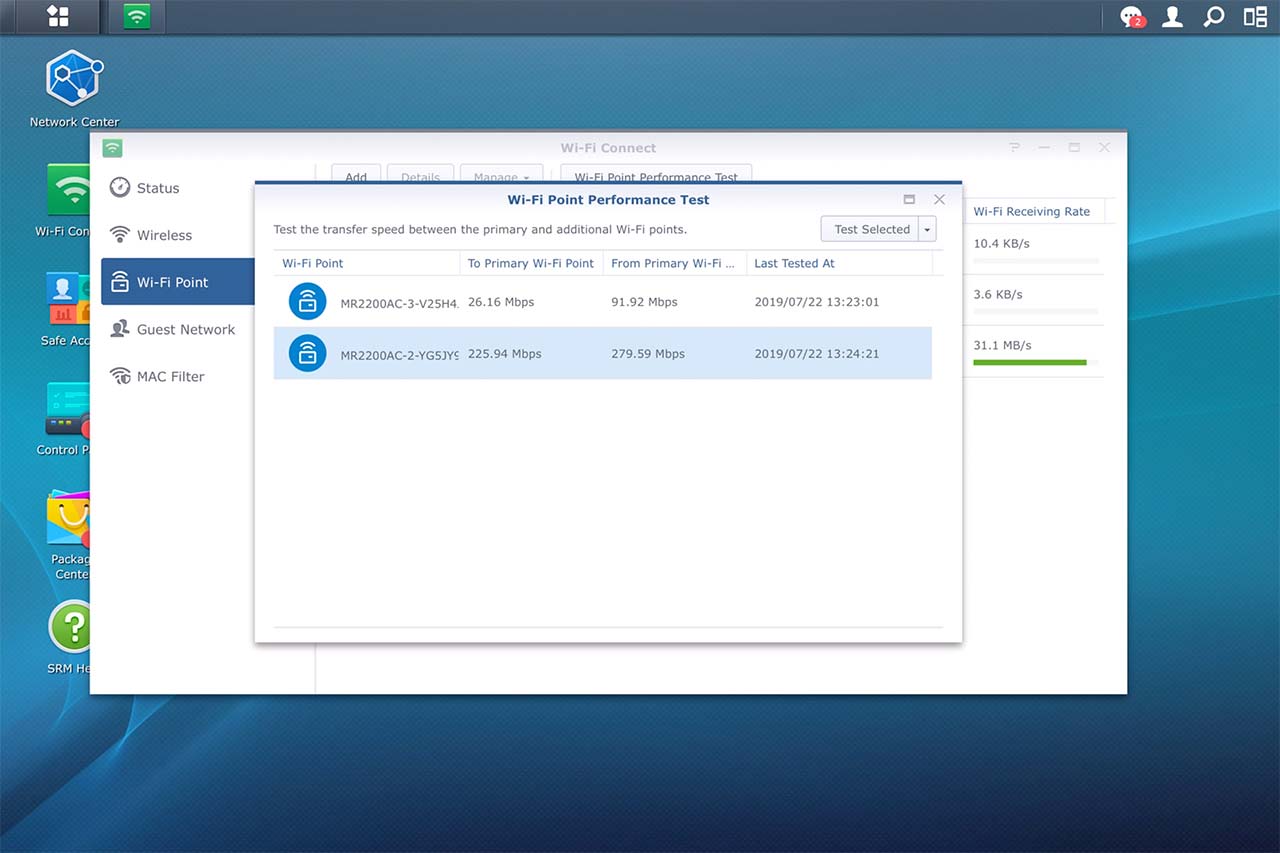Click the Wi-Fi Receiving Rate column header
The width and height of the screenshot is (1280, 853).
coord(1032,211)
